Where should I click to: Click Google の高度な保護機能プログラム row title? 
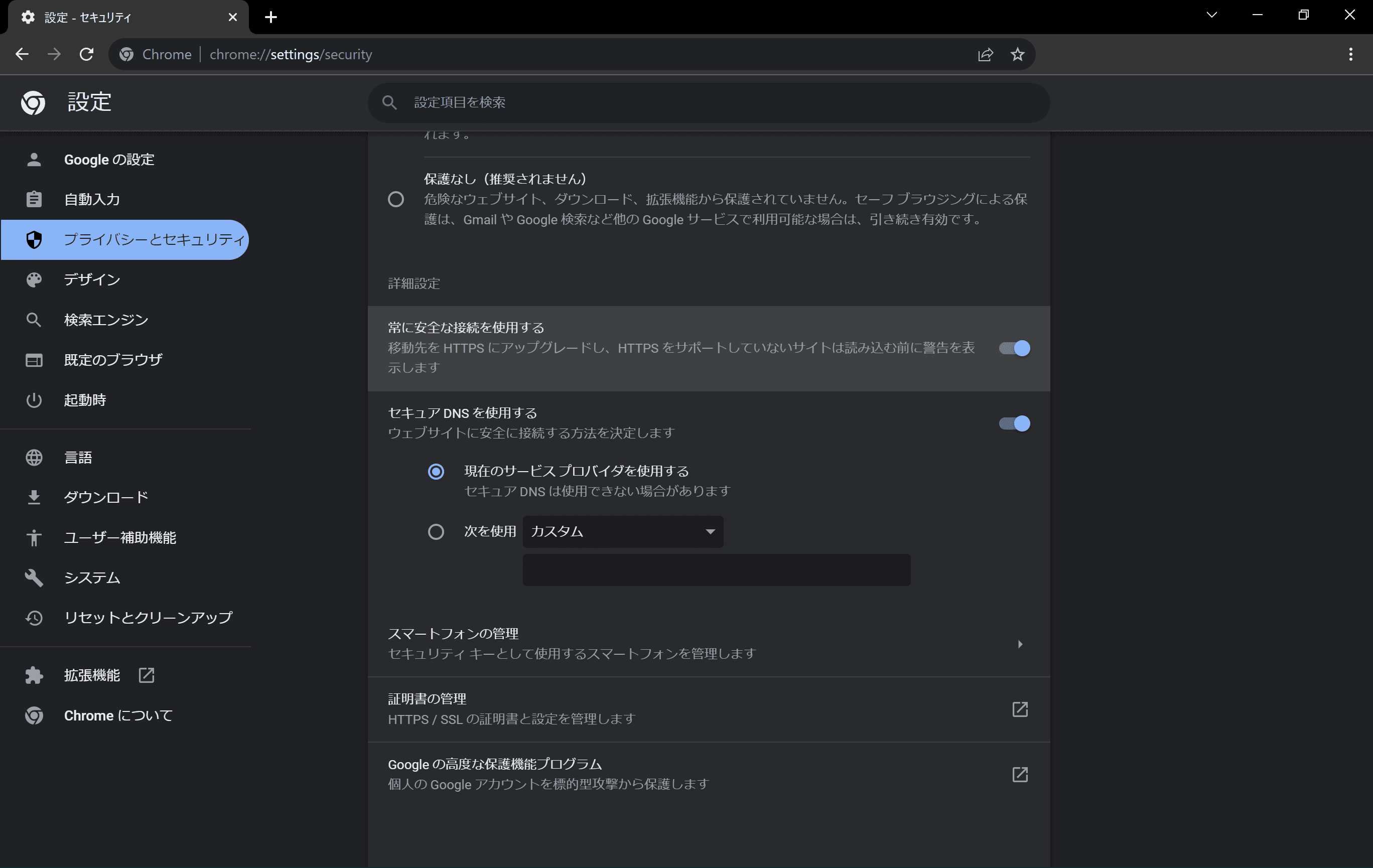click(x=495, y=765)
